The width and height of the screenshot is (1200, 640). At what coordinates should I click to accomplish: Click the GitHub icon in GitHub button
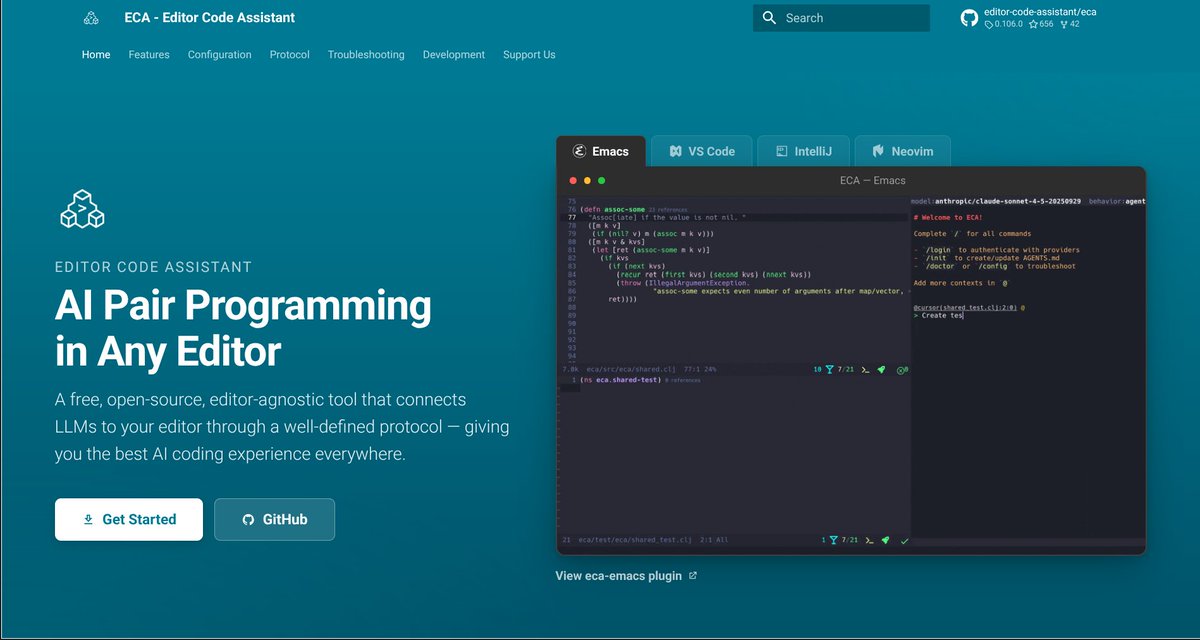[x=248, y=519]
